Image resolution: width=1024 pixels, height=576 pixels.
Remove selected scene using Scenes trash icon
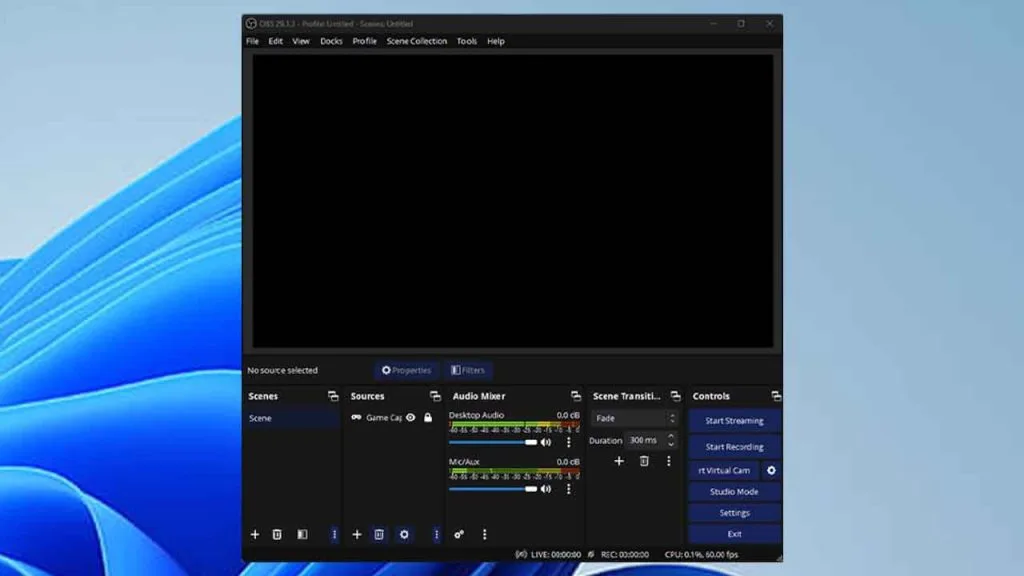(277, 534)
